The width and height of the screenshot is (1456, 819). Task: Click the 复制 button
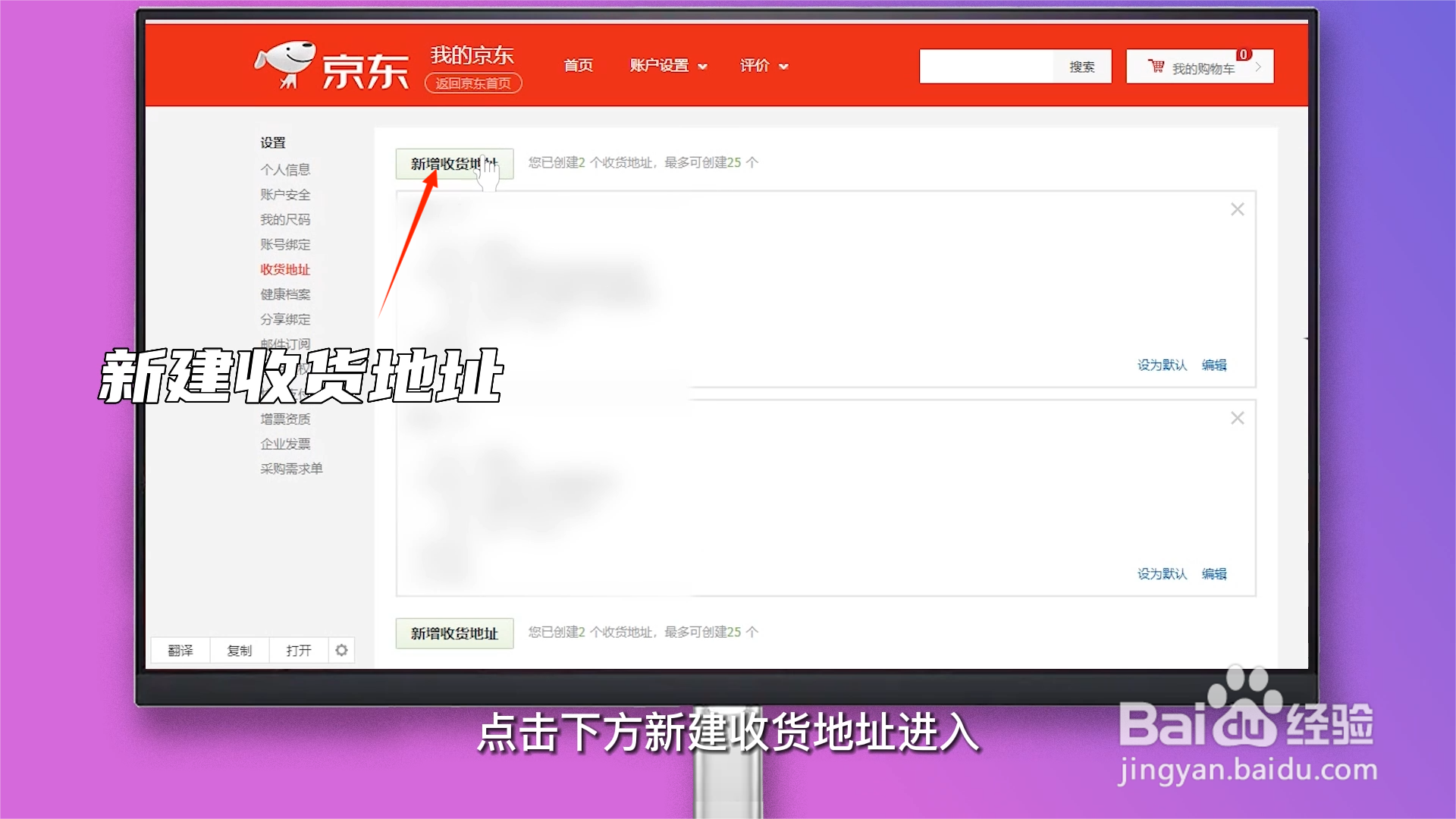(240, 651)
